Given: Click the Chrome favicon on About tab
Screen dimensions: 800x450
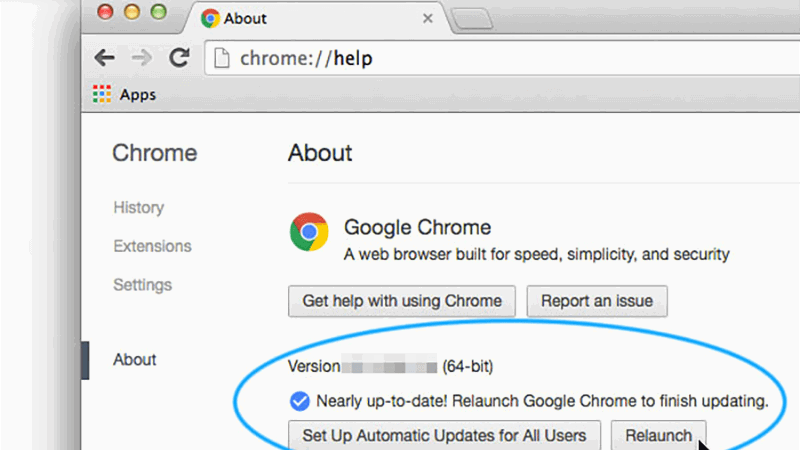Looking at the screenshot, I should [210, 18].
